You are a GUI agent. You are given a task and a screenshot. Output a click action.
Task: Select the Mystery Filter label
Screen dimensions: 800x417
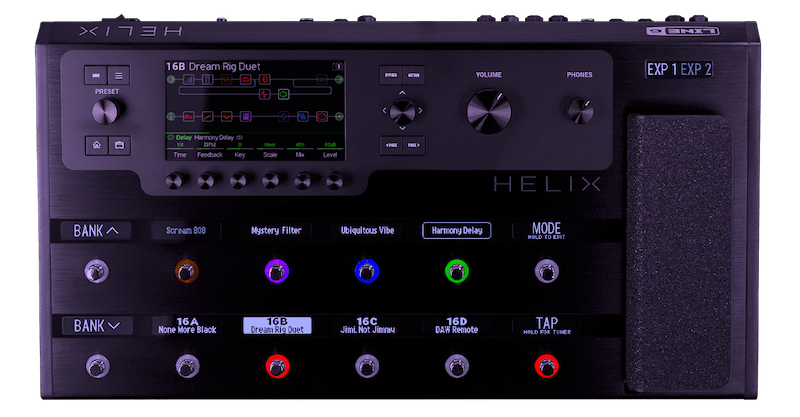[276, 231]
